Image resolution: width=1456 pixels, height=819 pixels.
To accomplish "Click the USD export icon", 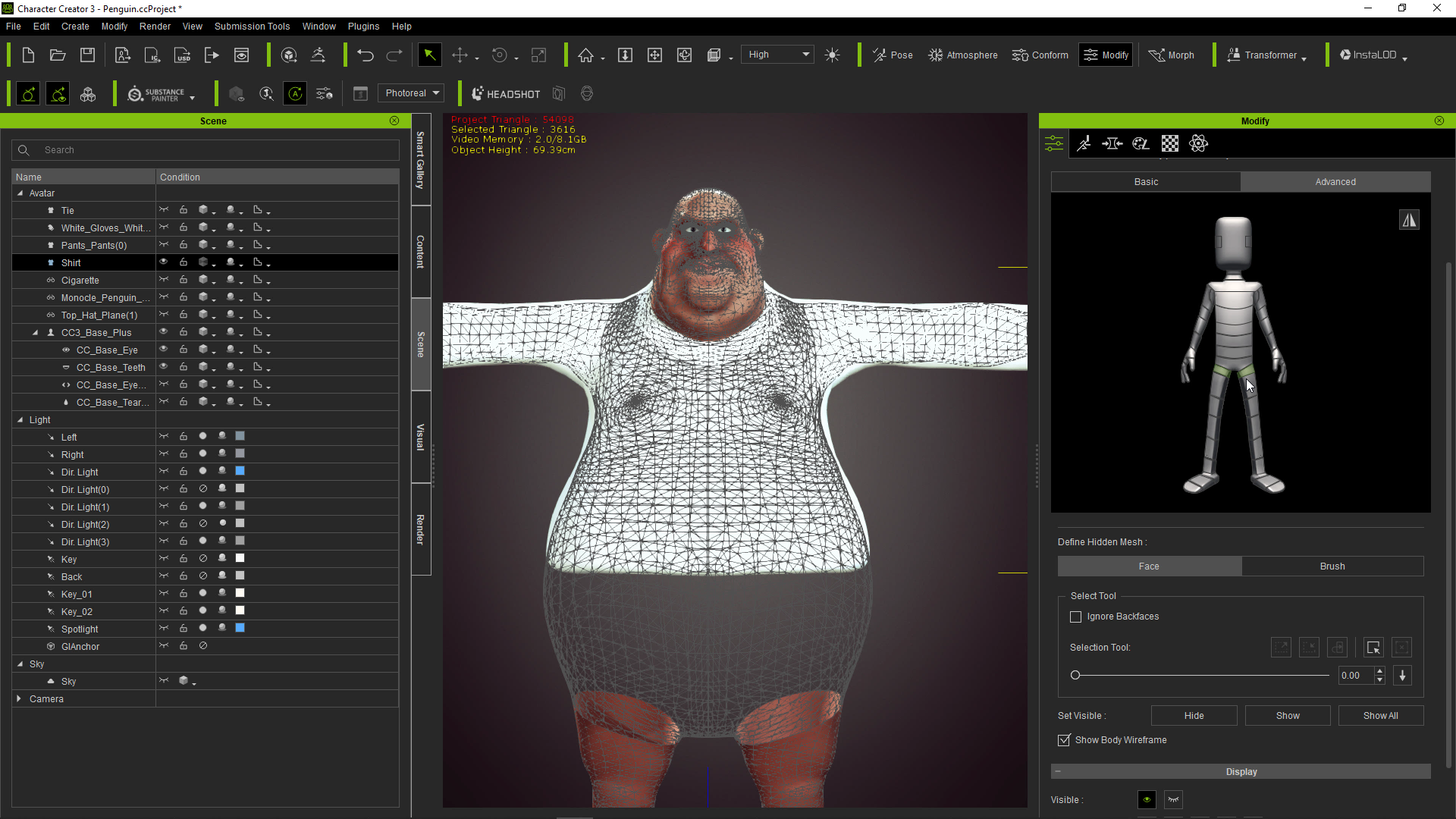I will [182, 55].
